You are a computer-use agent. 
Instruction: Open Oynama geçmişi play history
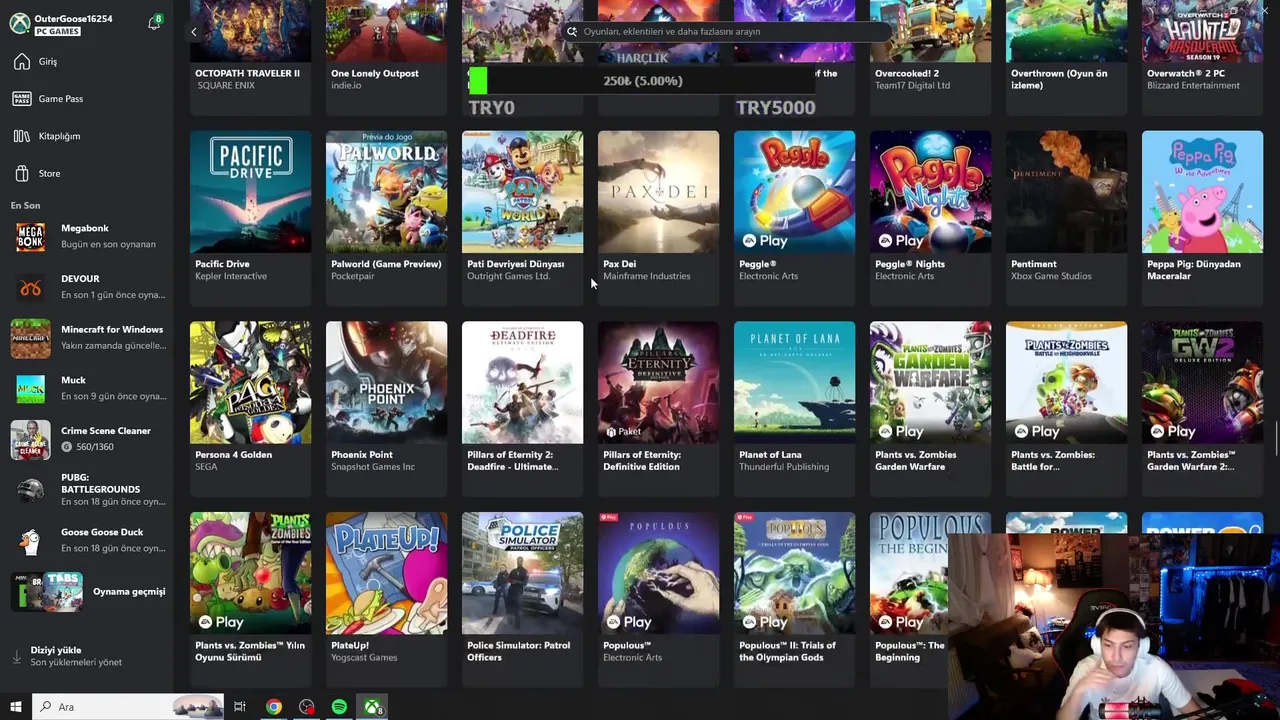point(87,591)
